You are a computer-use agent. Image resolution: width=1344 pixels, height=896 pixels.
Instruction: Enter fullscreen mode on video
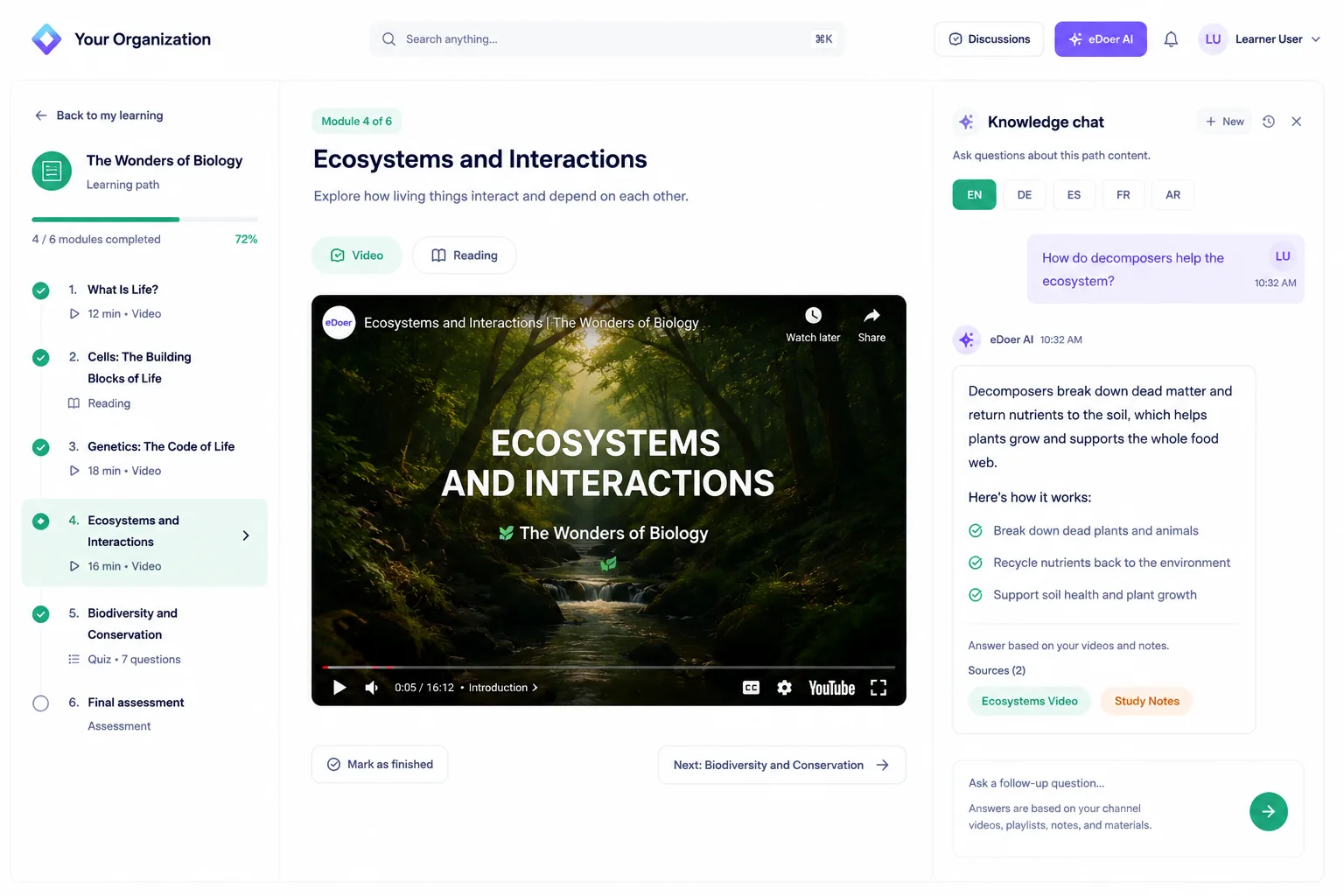(x=878, y=688)
